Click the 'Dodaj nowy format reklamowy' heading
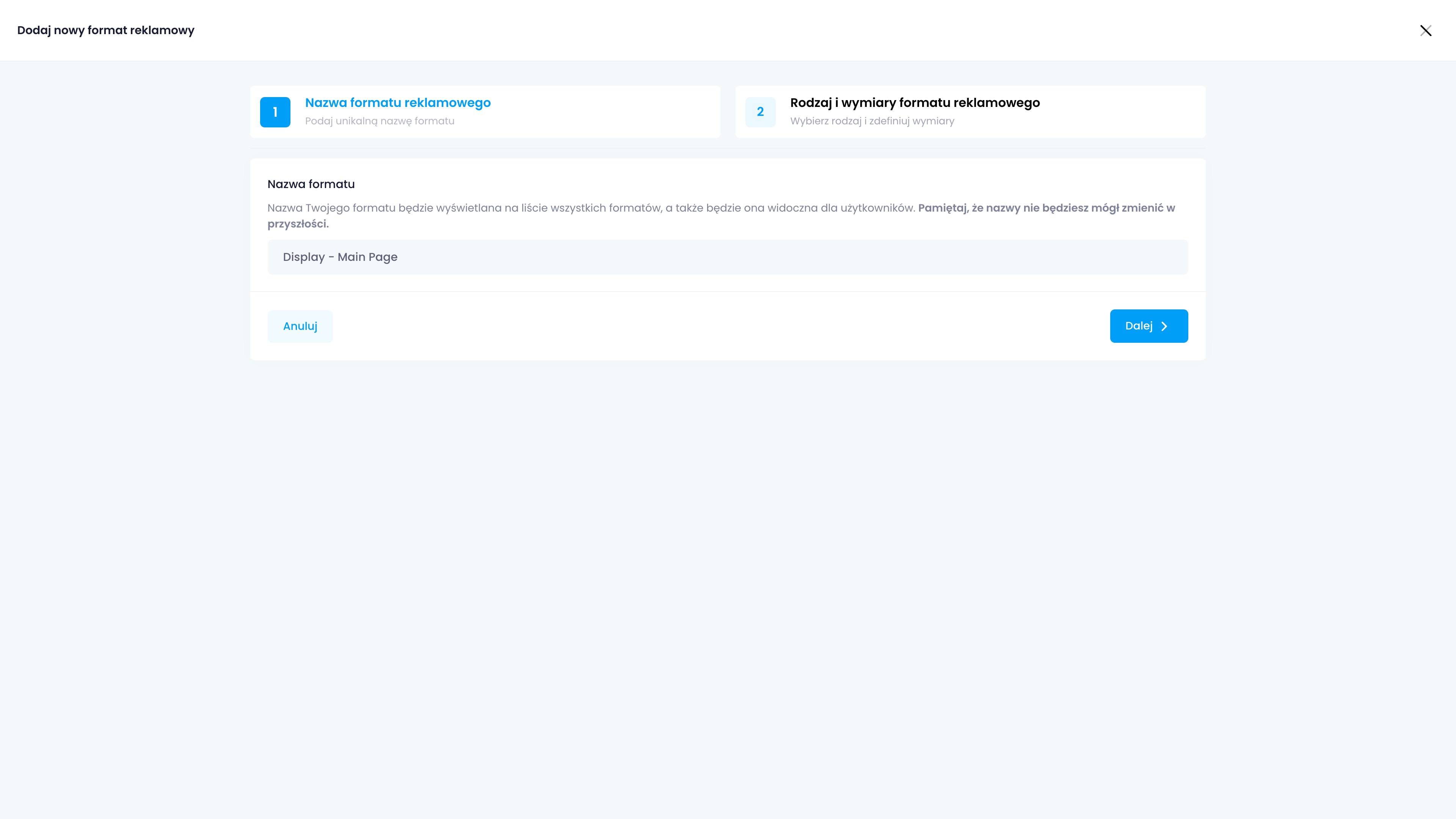Viewport: 1456px width, 819px height. [x=106, y=30]
